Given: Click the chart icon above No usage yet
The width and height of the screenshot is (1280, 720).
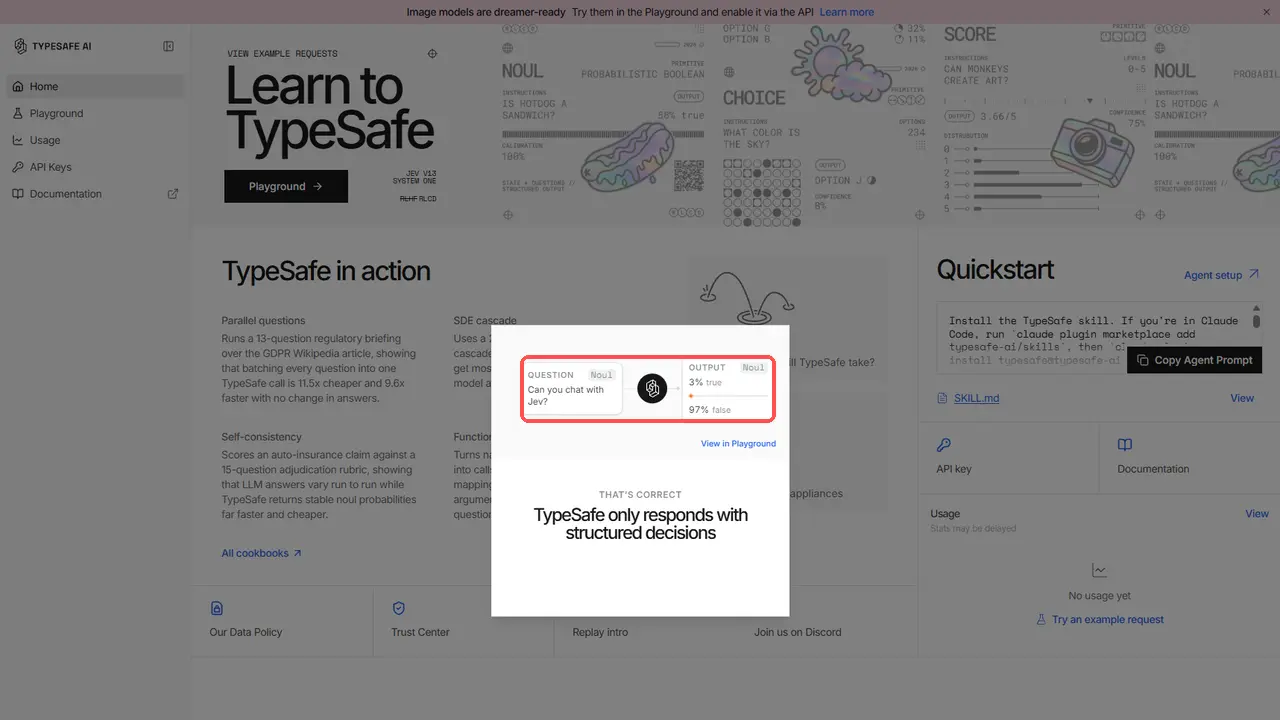Looking at the screenshot, I should tap(1100, 571).
